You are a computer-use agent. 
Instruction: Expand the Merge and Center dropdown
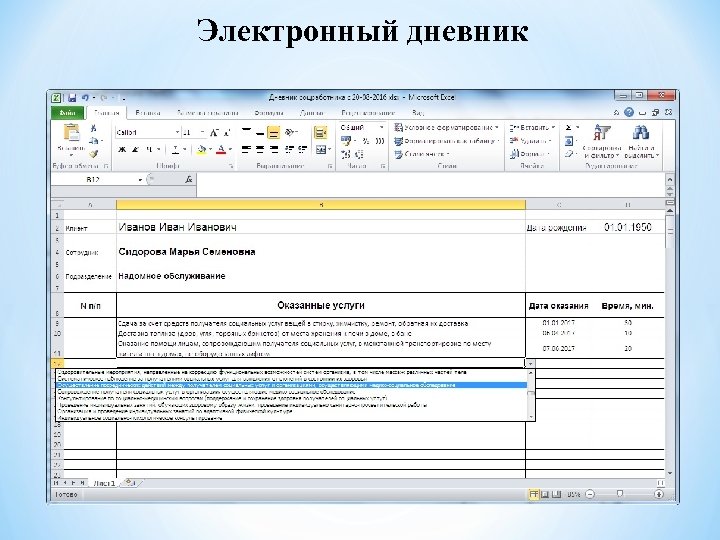coord(330,149)
